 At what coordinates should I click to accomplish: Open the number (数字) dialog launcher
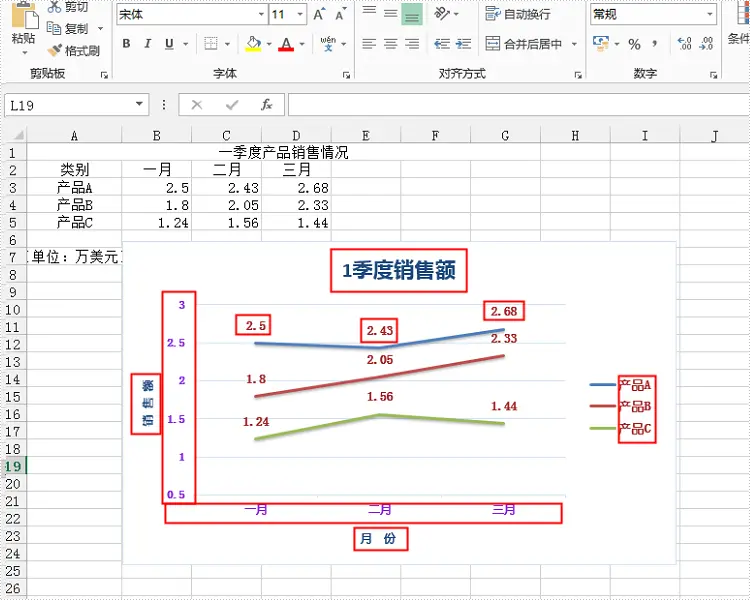coord(714,75)
